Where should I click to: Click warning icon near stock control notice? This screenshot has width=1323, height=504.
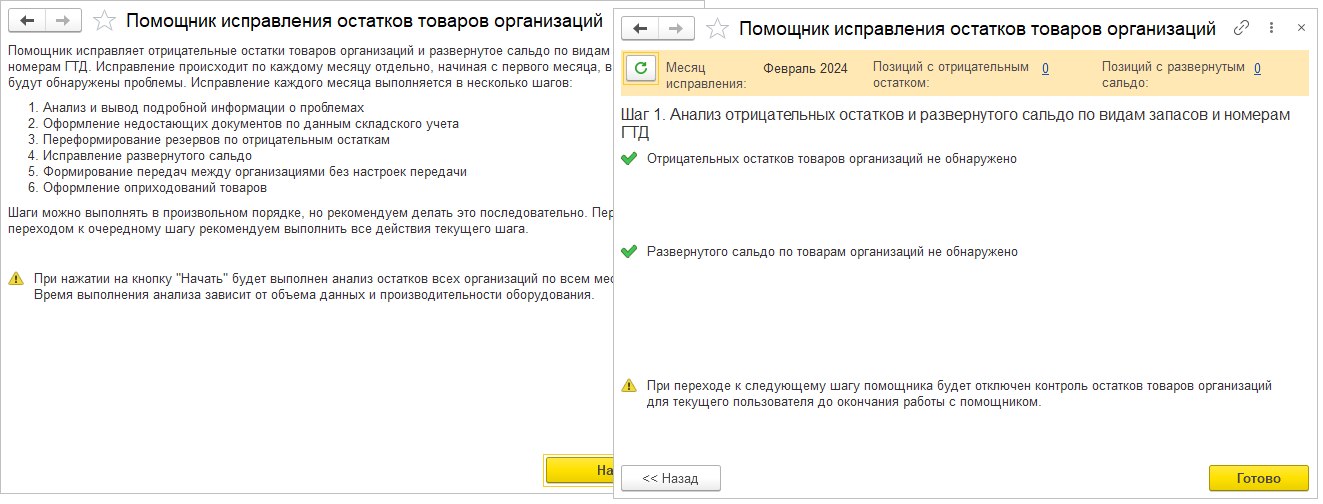tap(629, 385)
